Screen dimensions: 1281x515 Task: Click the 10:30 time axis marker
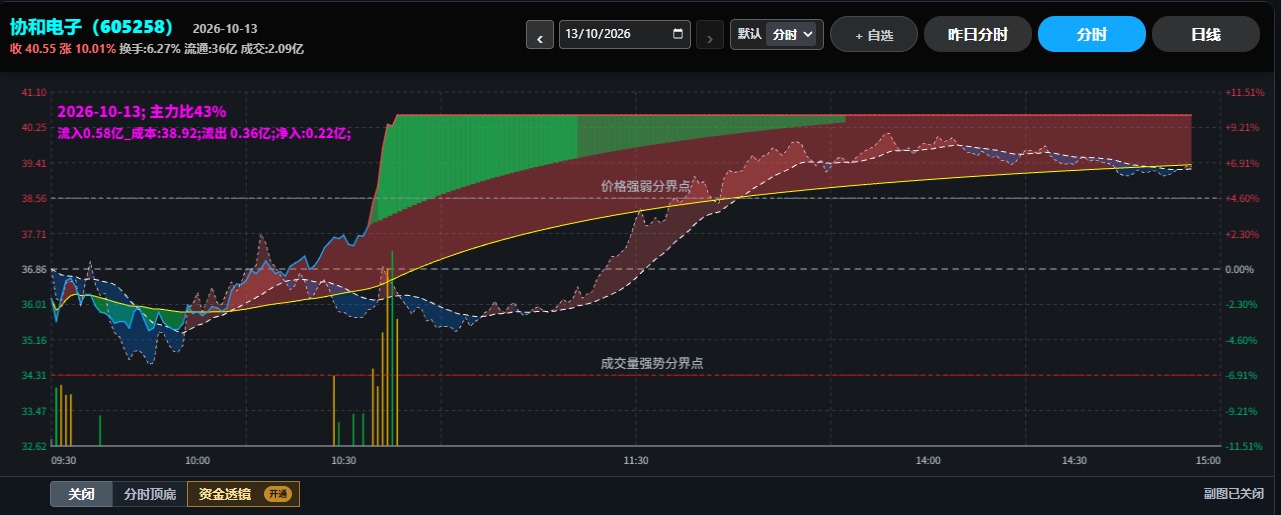coord(343,460)
